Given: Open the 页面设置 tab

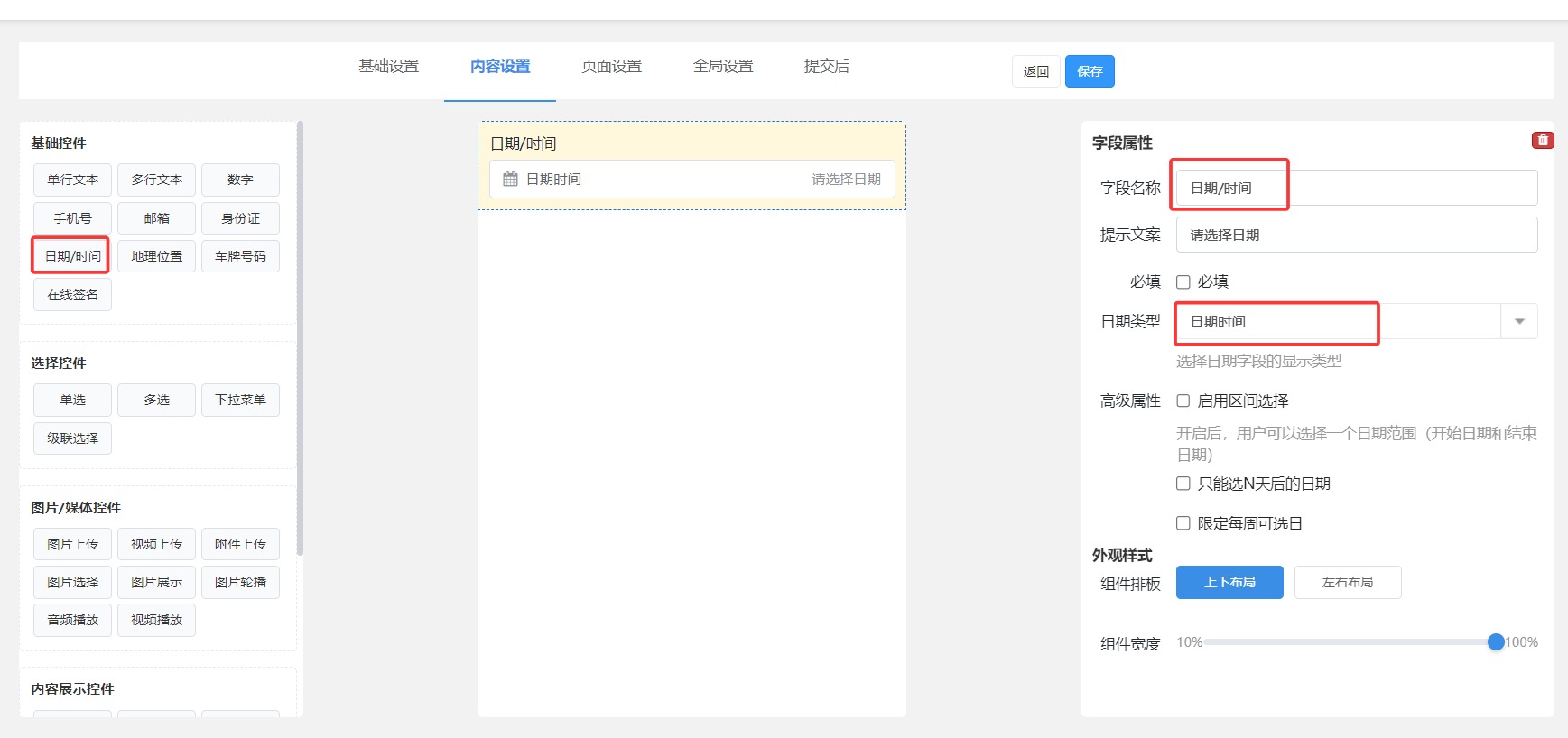Looking at the screenshot, I should (x=611, y=67).
